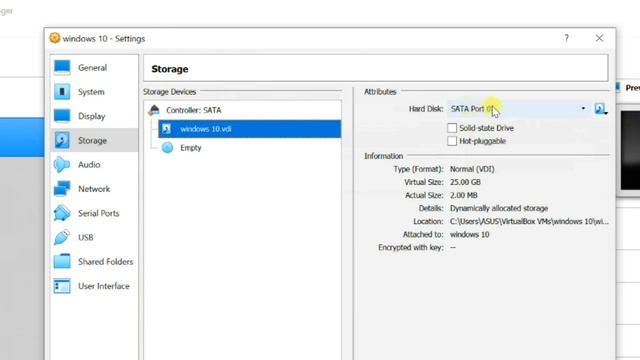Open Shared Folders settings

[x=94, y=262]
